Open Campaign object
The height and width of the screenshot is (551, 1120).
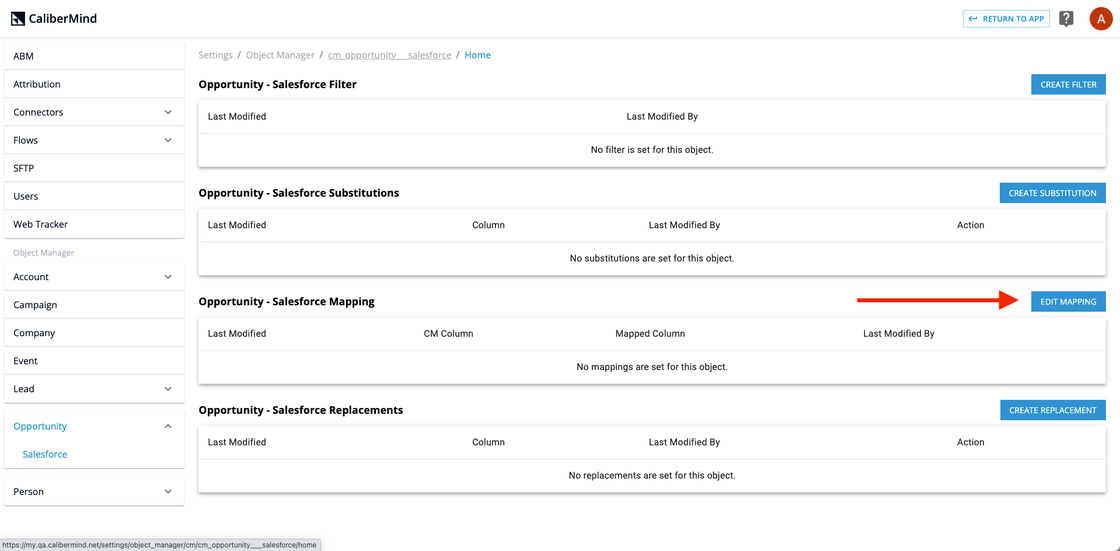(x=94, y=304)
